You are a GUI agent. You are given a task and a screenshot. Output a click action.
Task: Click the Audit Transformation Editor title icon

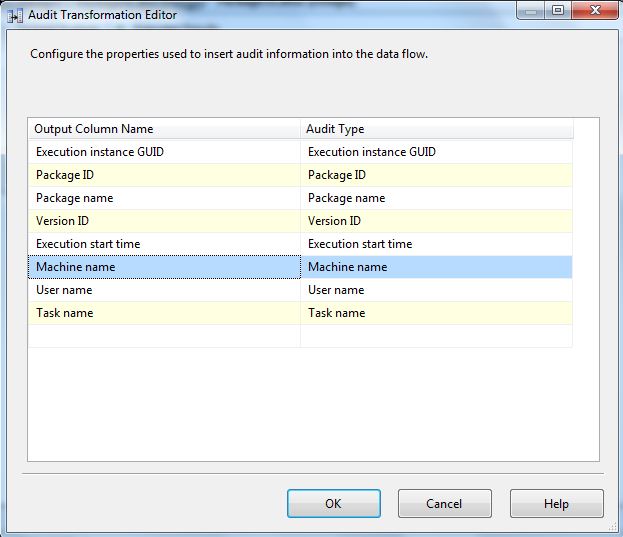tap(16, 15)
